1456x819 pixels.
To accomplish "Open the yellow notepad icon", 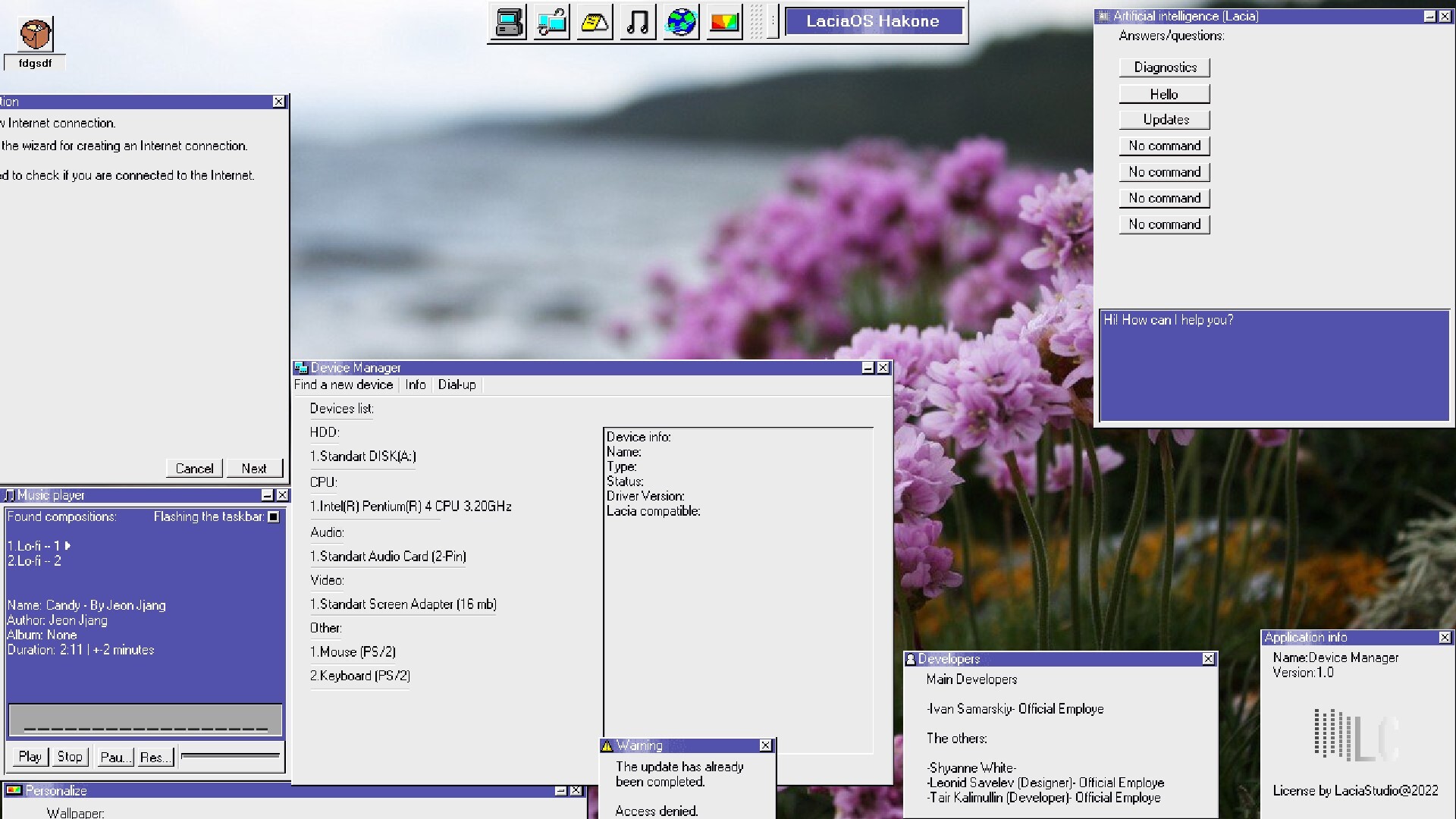I will click(x=595, y=22).
